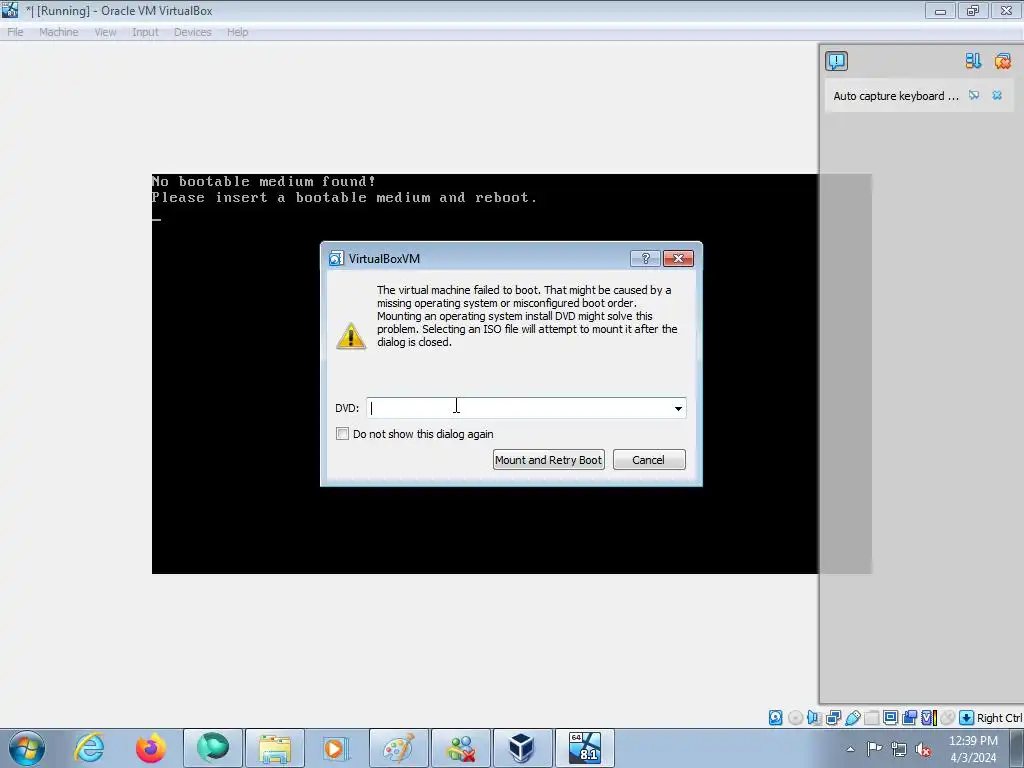
Task: Click Cancel in the VirtualBoxVM dialog
Action: coord(648,460)
